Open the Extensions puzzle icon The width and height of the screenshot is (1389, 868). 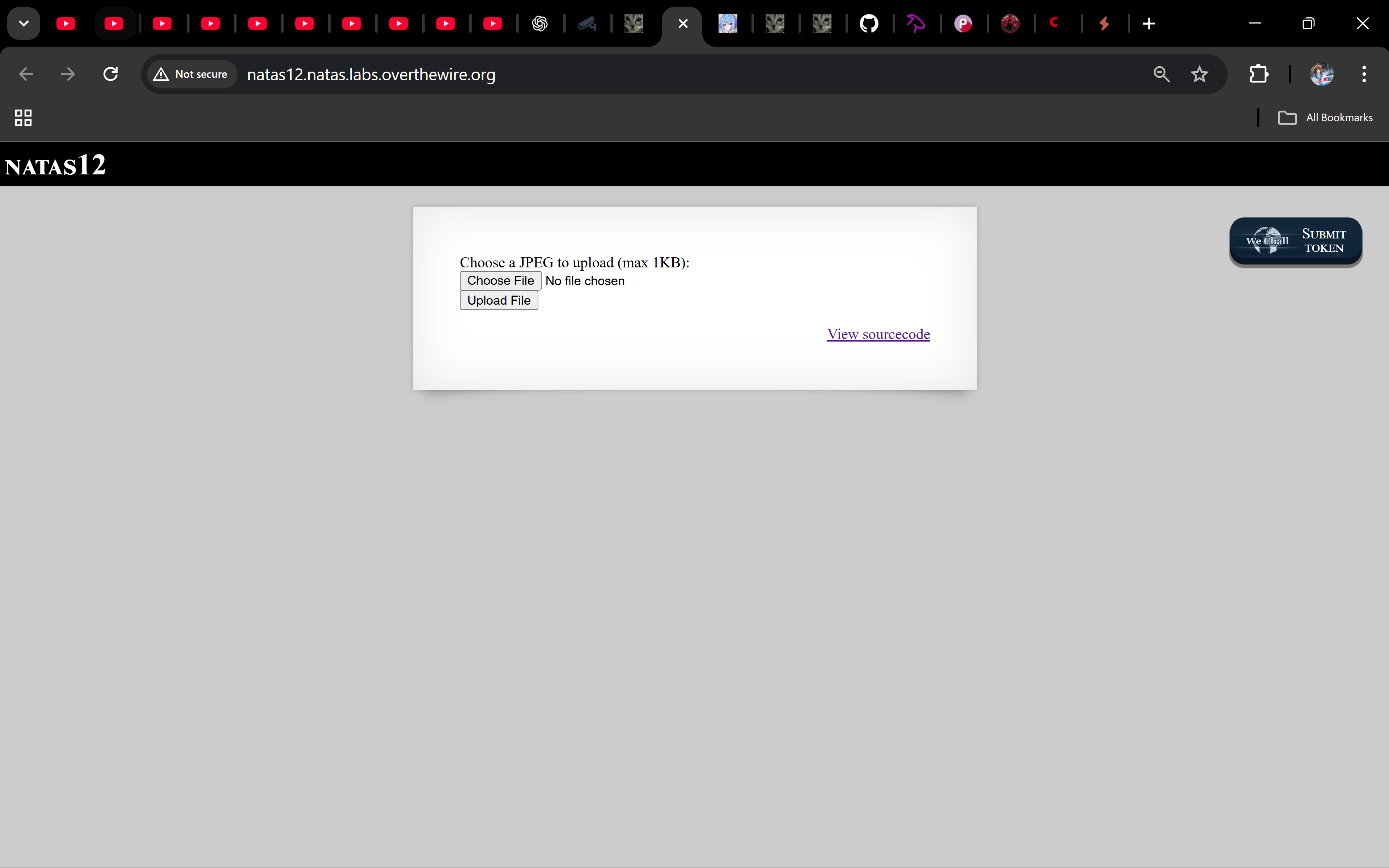1258,74
